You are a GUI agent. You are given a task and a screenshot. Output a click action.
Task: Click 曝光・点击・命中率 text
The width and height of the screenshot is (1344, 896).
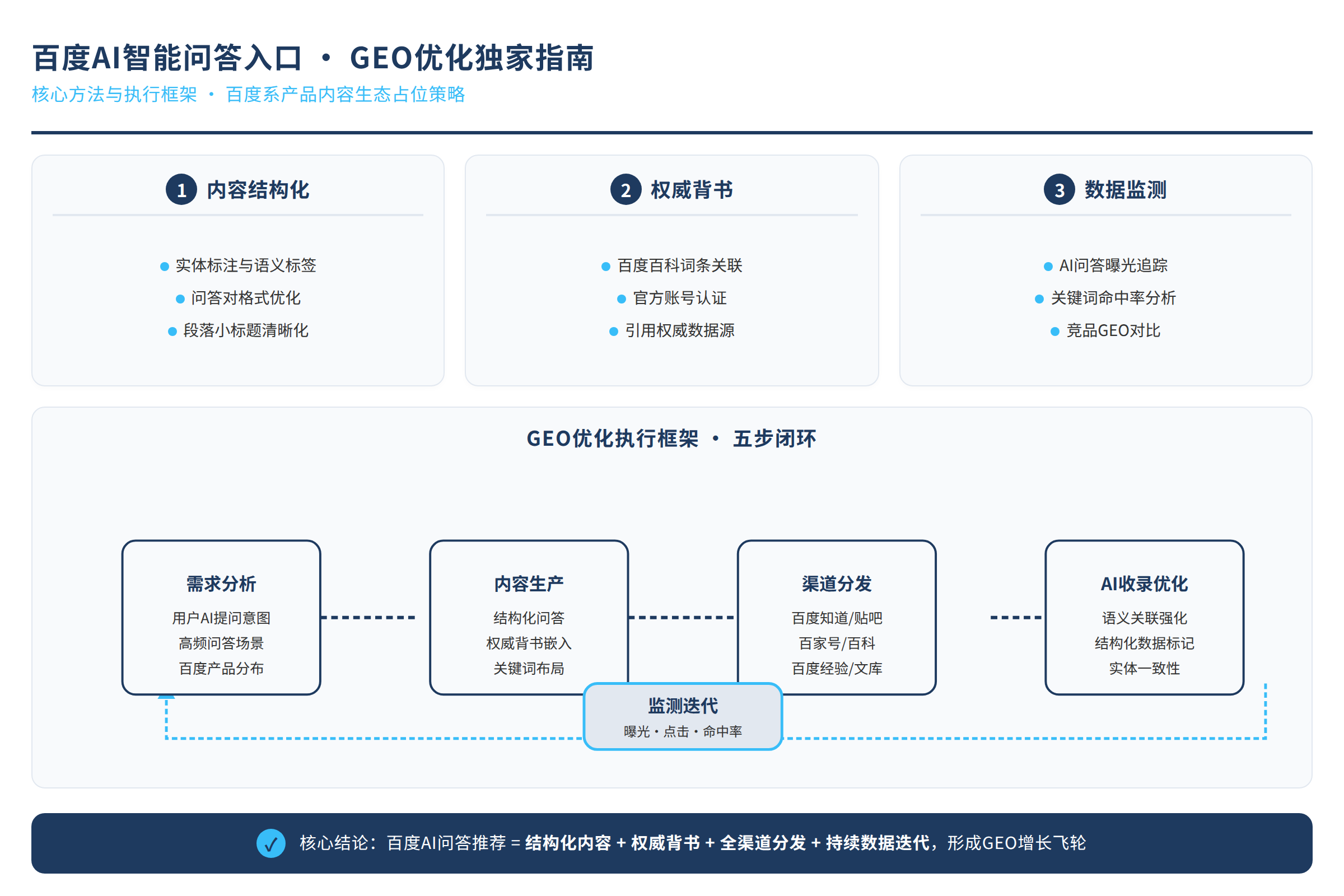[683, 731]
